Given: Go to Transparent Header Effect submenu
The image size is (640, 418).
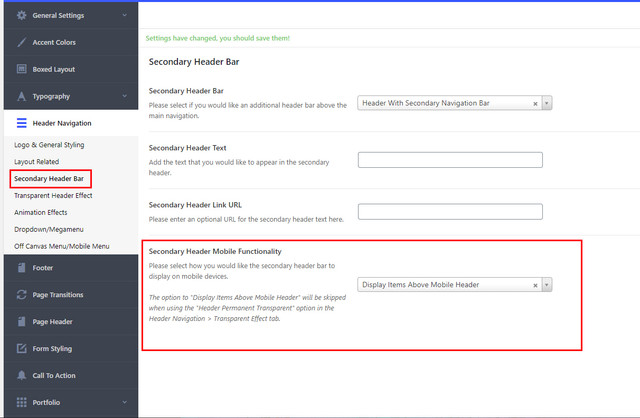Looking at the screenshot, I should pyautogui.click(x=53, y=196).
